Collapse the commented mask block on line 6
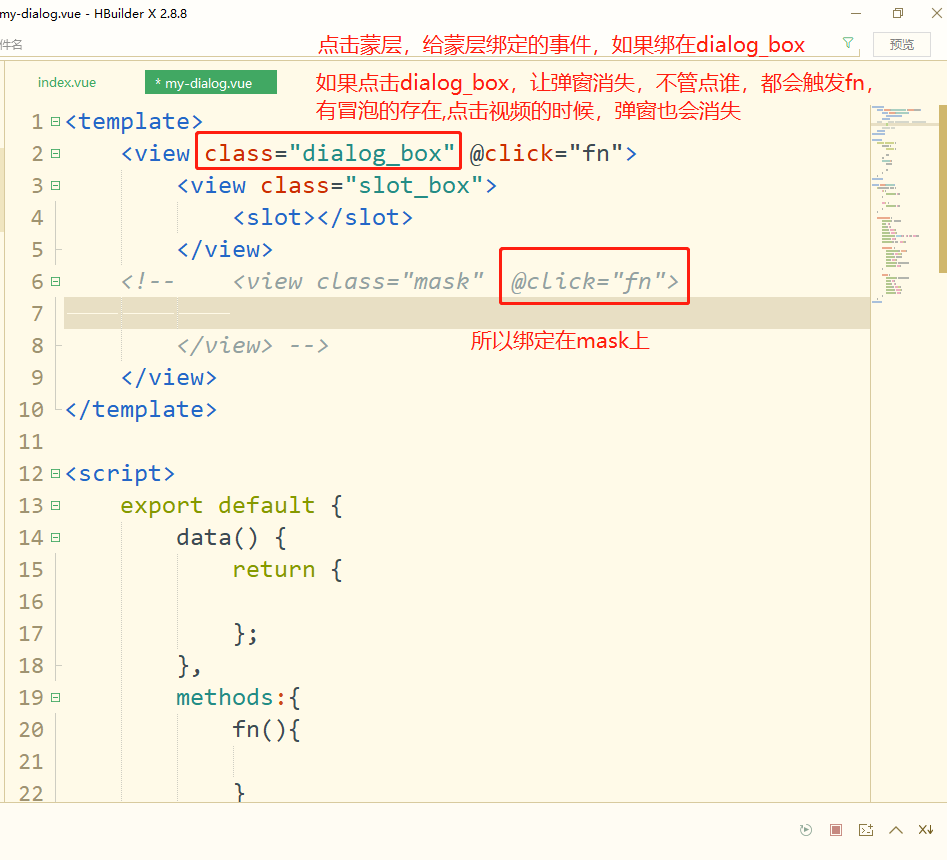Image resolution: width=947 pixels, height=860 pixels. click(x=56, y=281)
